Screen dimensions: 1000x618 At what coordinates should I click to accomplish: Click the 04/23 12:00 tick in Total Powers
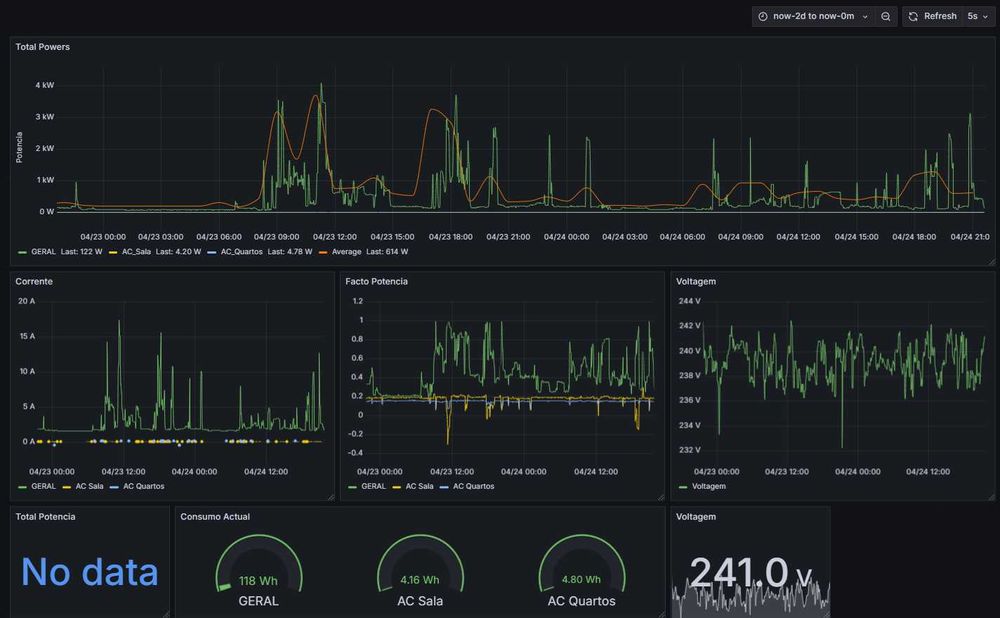pyautogui.click(x=335, y=237)
